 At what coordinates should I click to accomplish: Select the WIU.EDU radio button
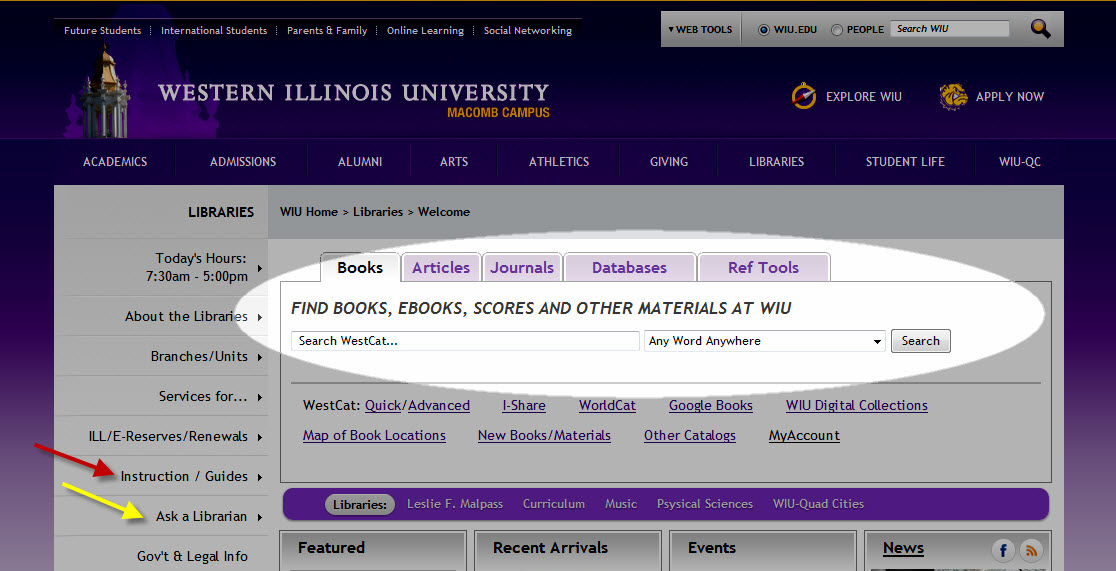764,30
